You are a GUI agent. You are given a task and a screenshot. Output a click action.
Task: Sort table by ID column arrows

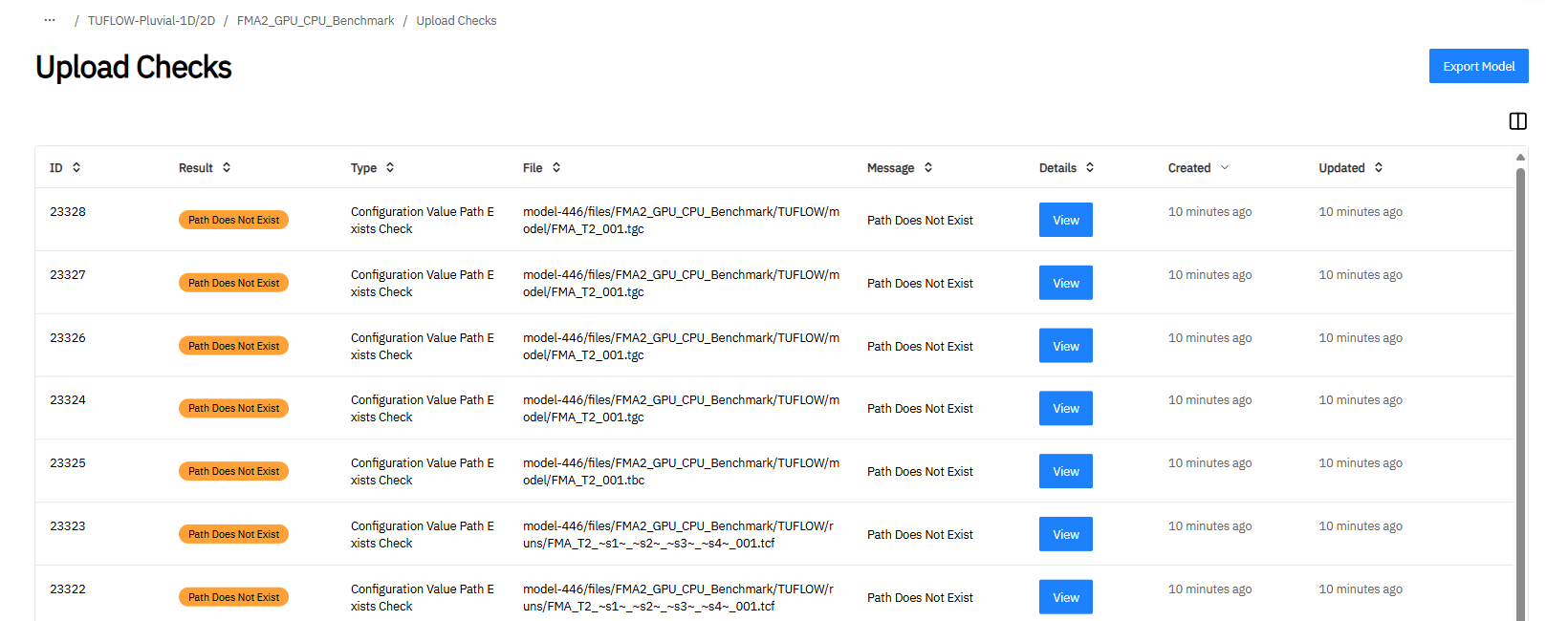click(76, 167)
